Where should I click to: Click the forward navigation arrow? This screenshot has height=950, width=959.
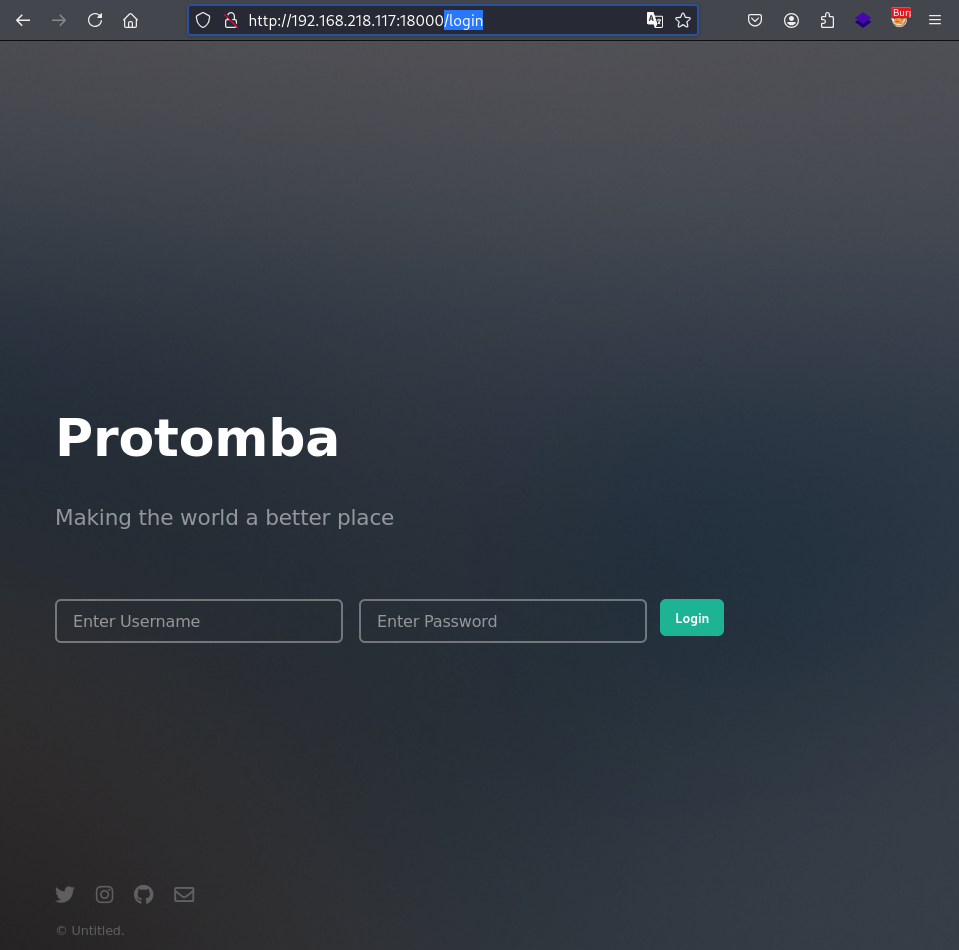(59, 20)
